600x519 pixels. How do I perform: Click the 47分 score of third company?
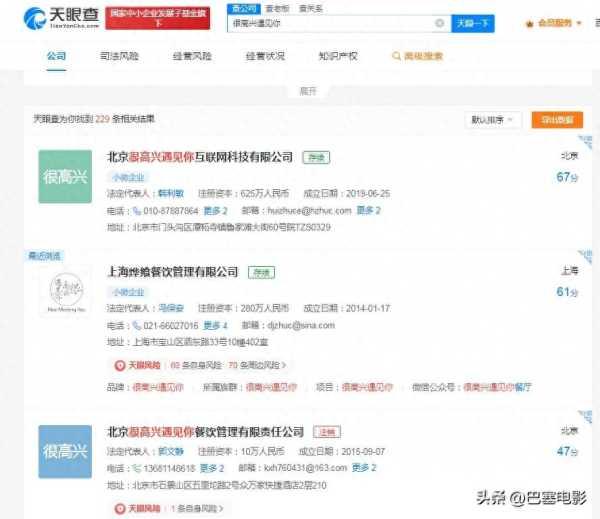pos(567,451)
